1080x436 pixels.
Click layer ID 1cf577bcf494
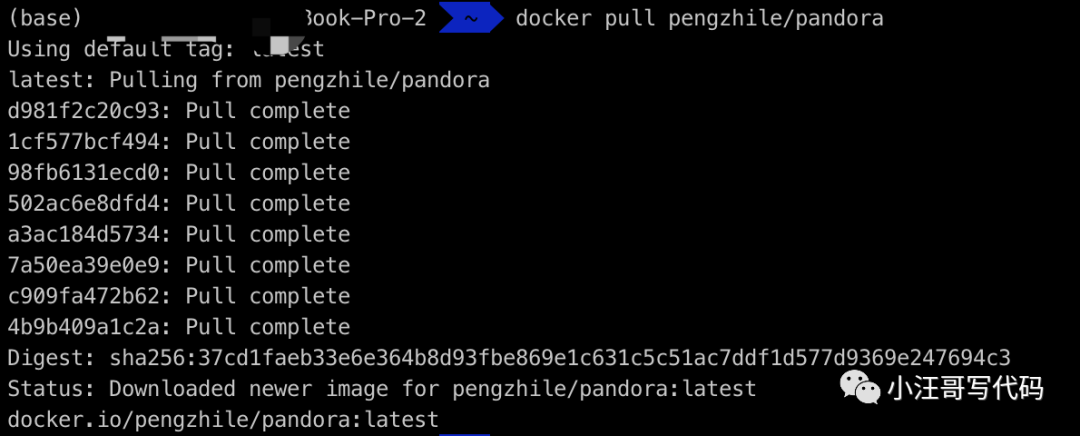pyautogui.click(x=83, y=141)
